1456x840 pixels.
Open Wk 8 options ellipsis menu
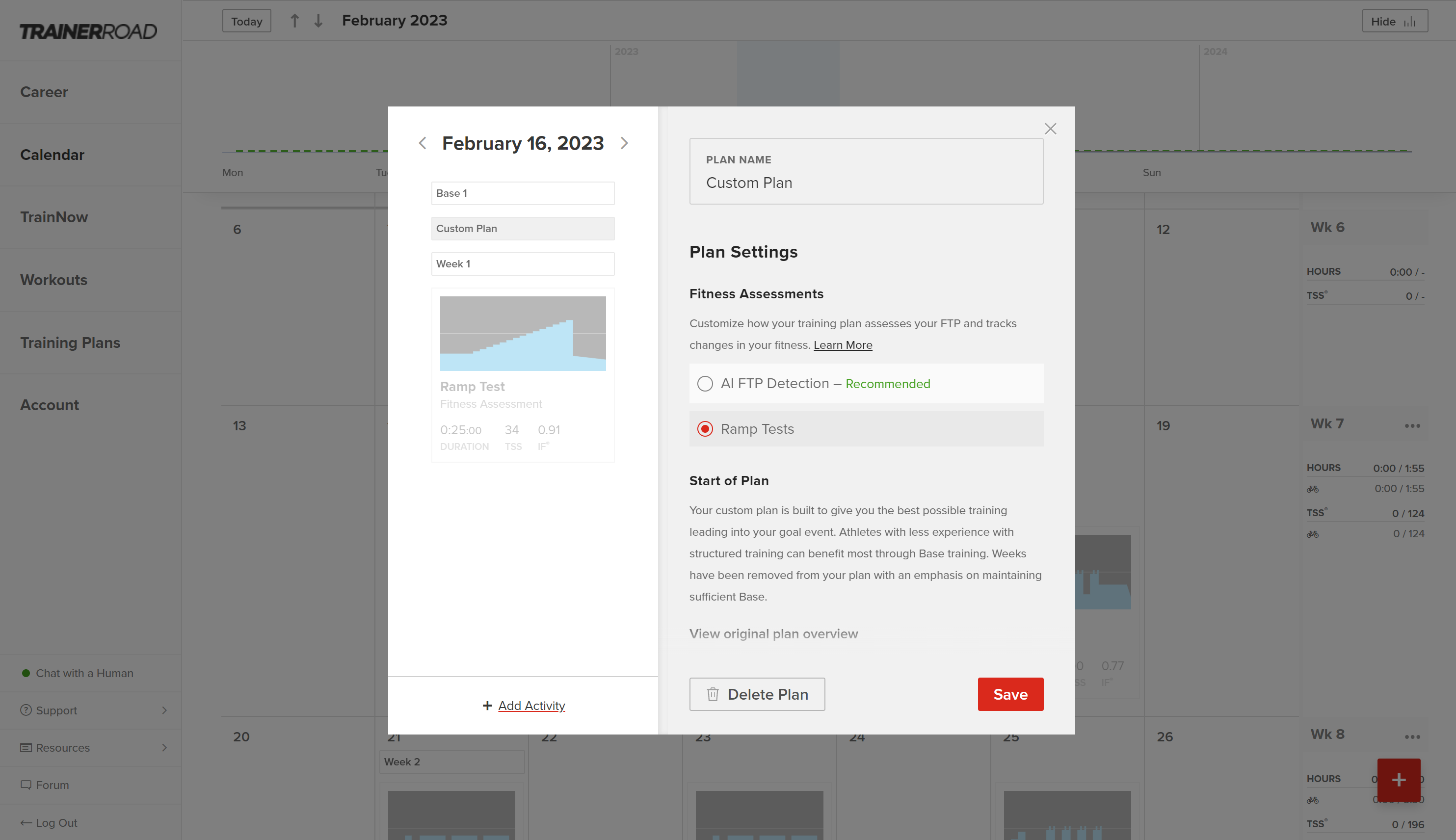[x=1413, y=737]
